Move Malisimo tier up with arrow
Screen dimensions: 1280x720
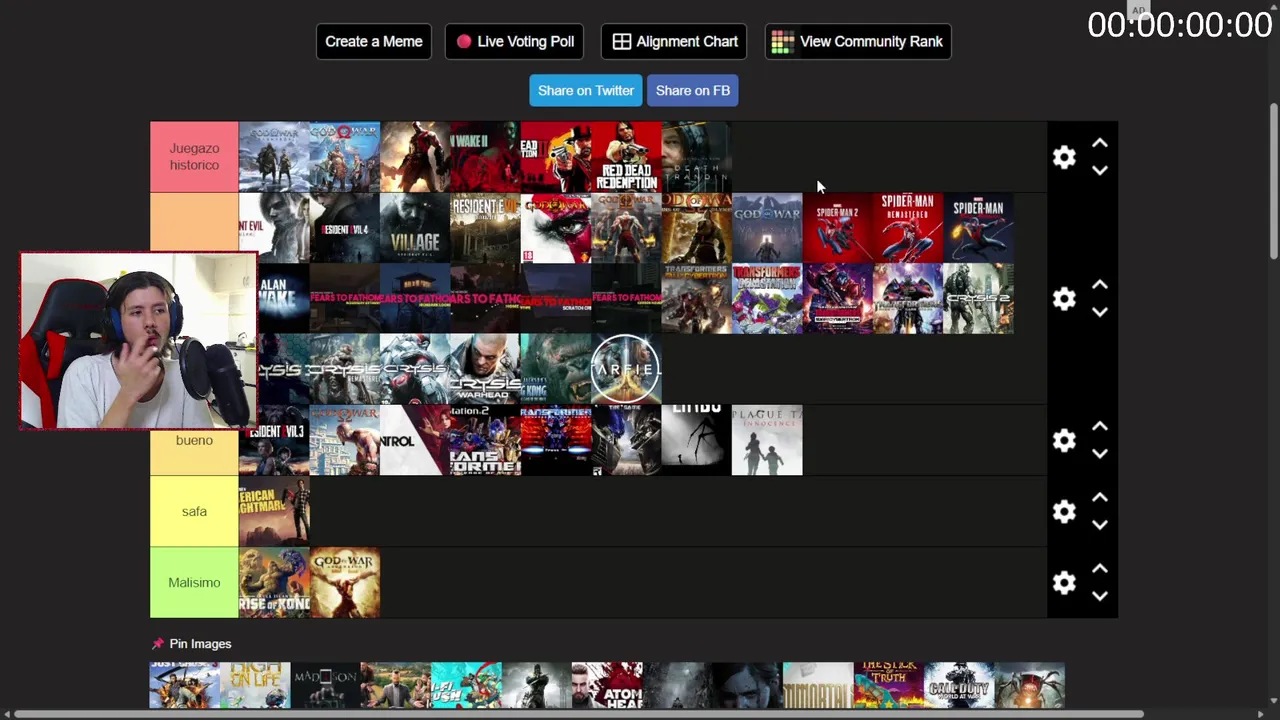coord(1100,570)
